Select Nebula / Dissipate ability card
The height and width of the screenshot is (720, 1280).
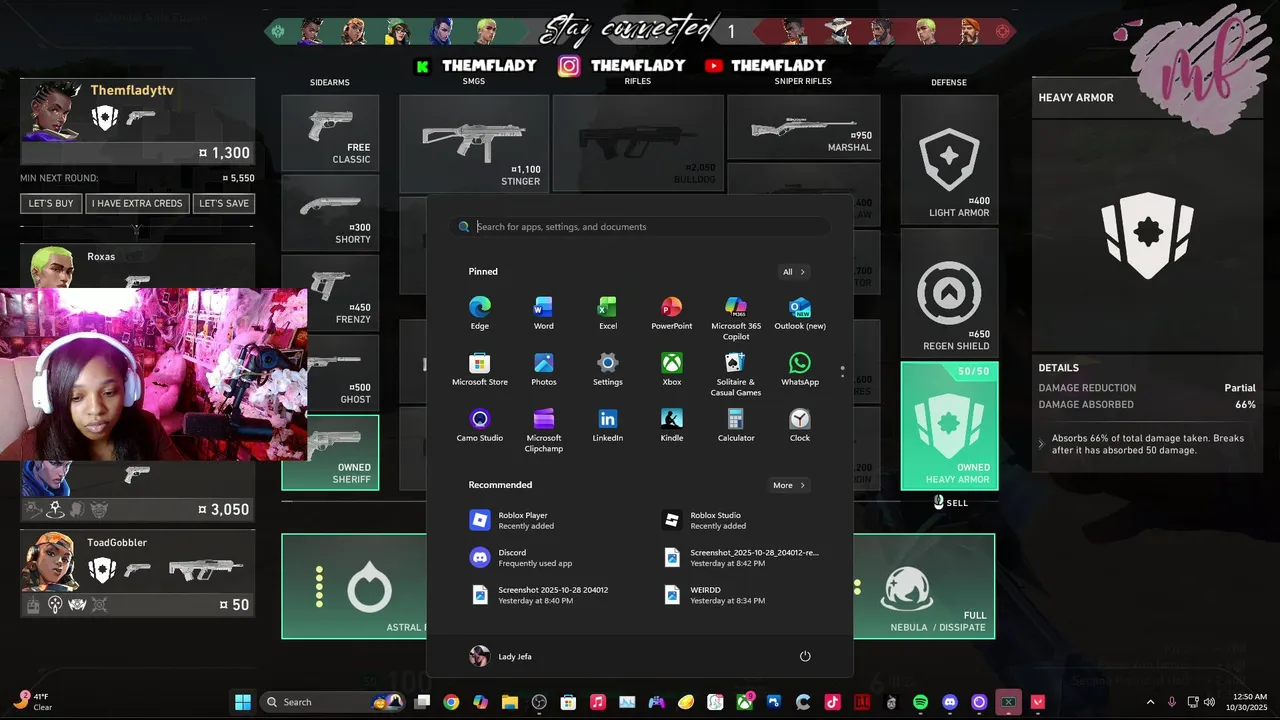(924, 586)
